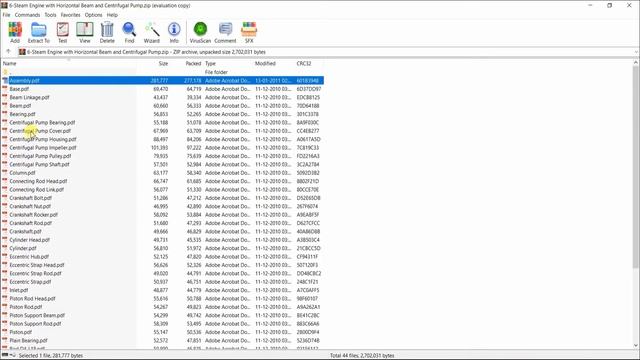Select Assembly.pdf file
This screenshot has height=360, width=640.
pos(163,80)
